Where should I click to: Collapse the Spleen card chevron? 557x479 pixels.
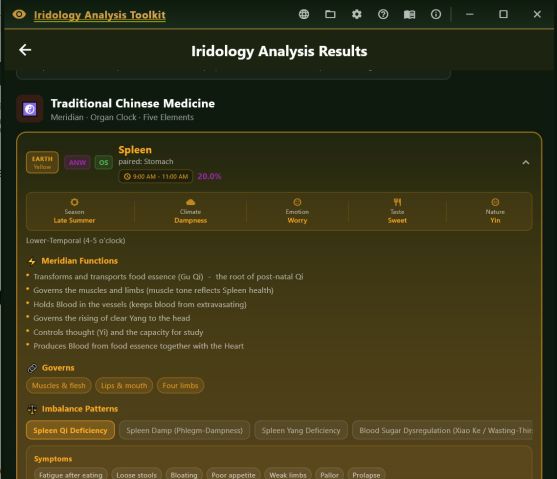click(x=526, y=163)
